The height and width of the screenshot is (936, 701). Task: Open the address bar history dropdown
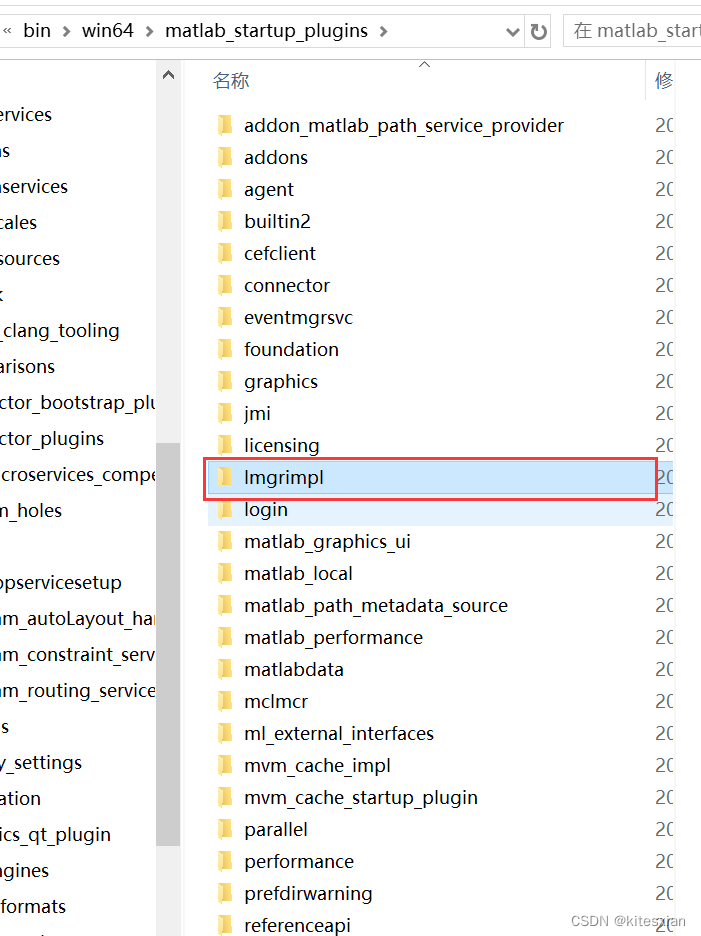pos(512,32)
